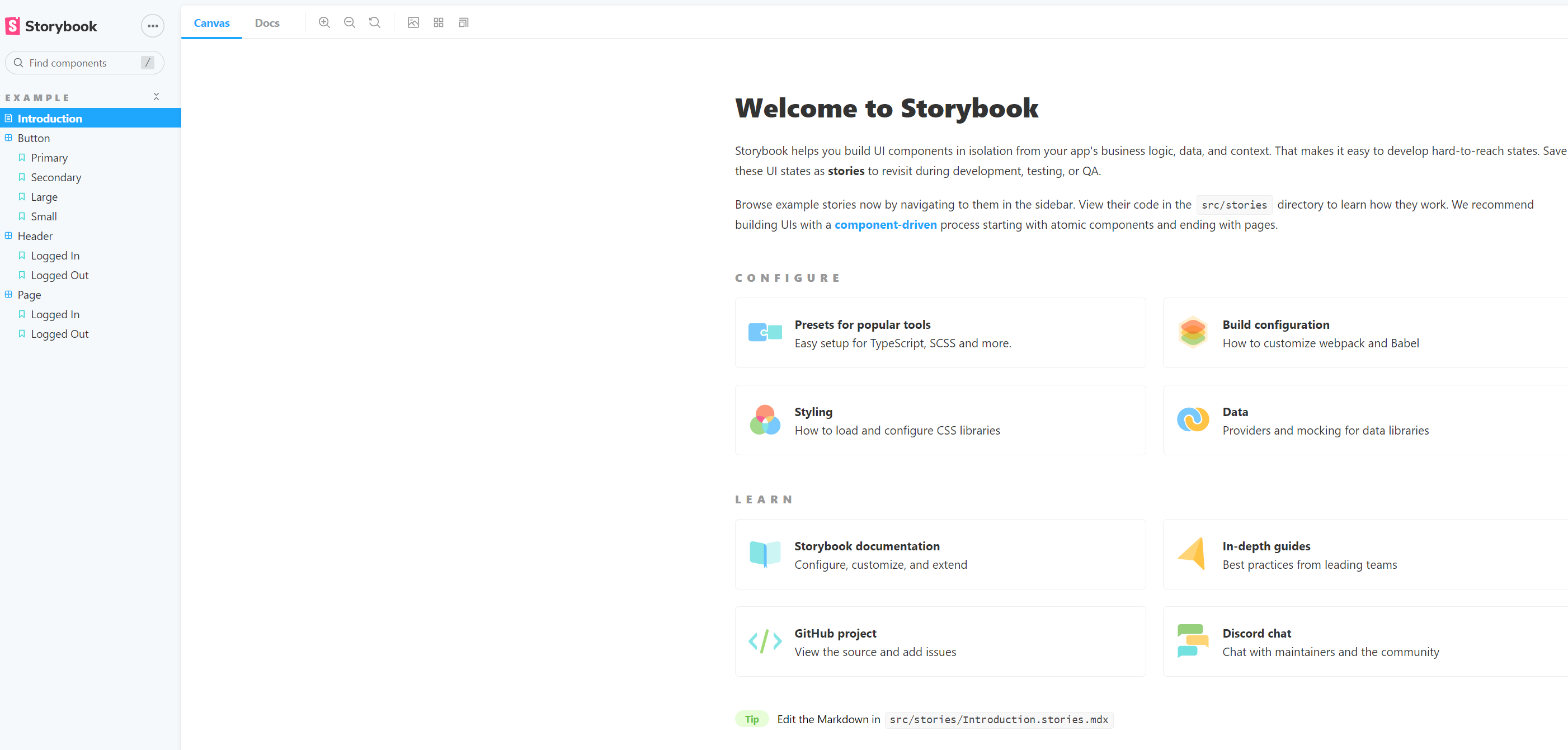Open the background change toolbar icon
This screenshot has height=750, width=1568.
click(413, 22)
